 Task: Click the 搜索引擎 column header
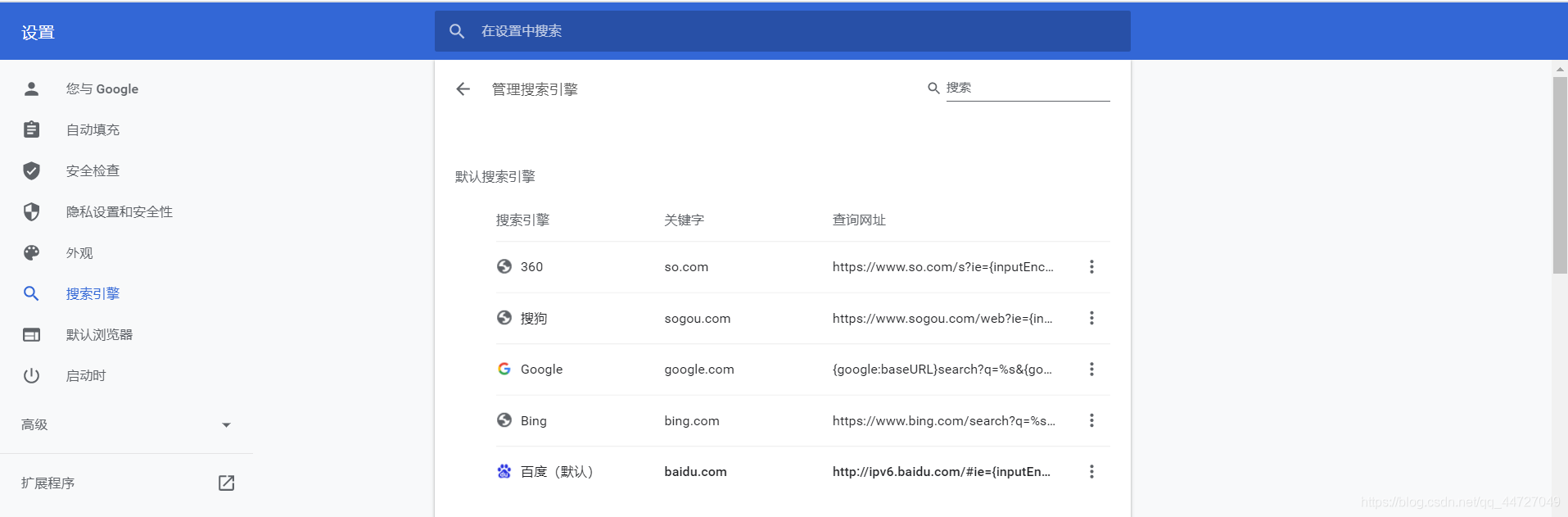[522, 220]
